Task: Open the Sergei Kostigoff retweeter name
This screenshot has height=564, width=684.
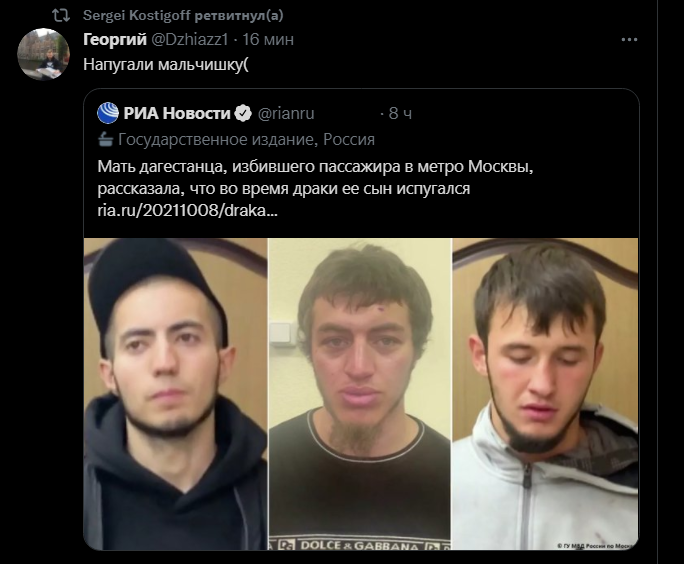Action: pos(137,15)
